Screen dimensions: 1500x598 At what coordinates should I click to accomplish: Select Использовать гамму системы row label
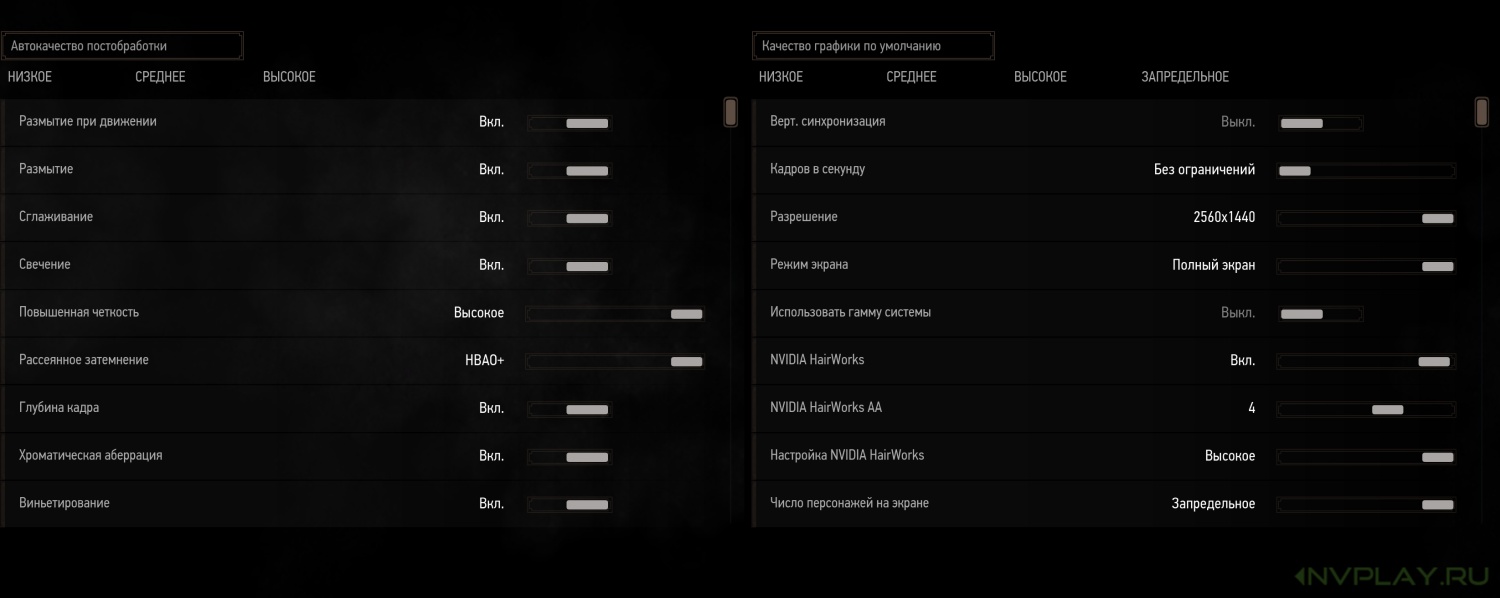(x=851, y=312)
